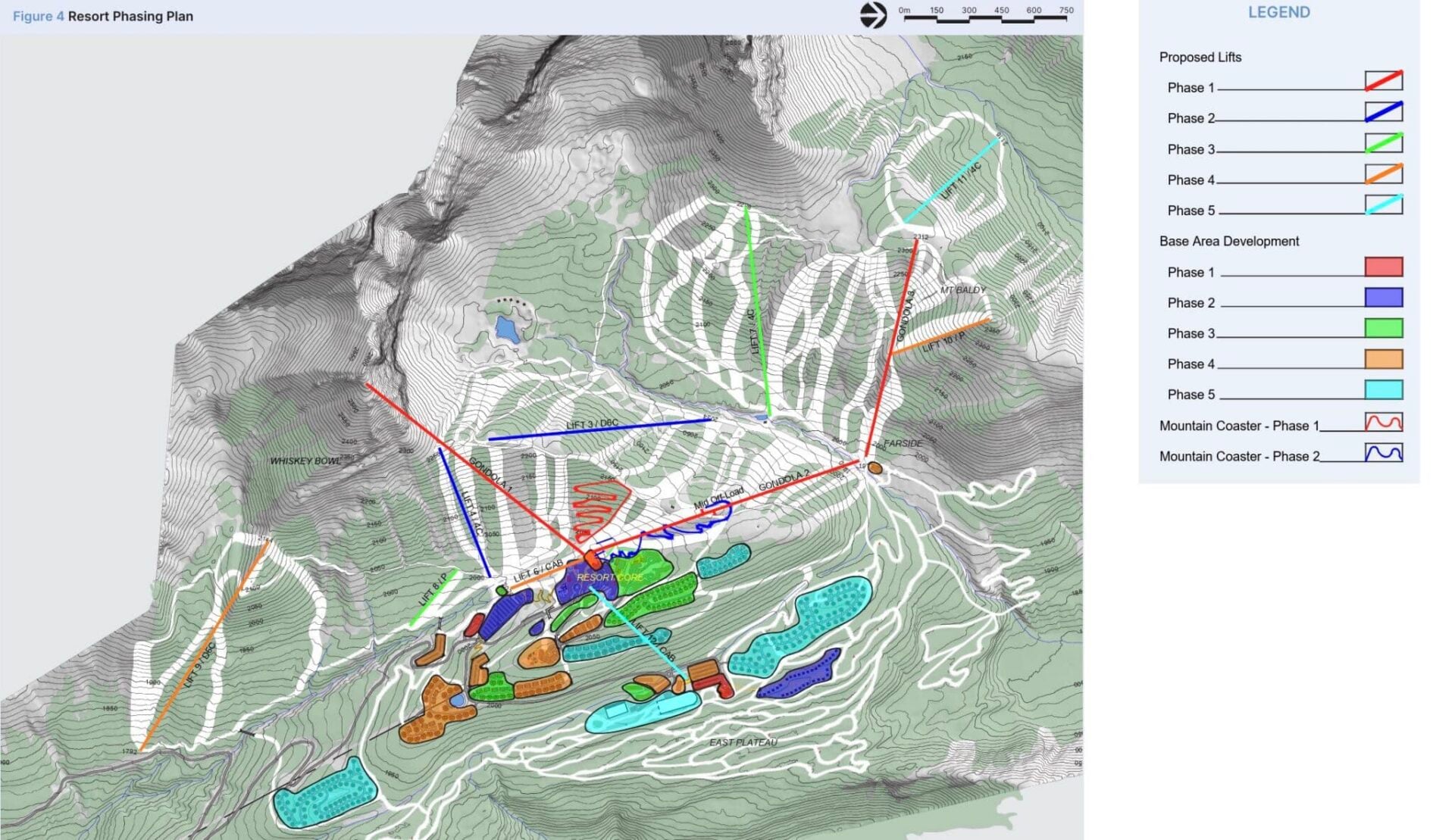Click the RESORT CORE label on map

click(609, 577)
